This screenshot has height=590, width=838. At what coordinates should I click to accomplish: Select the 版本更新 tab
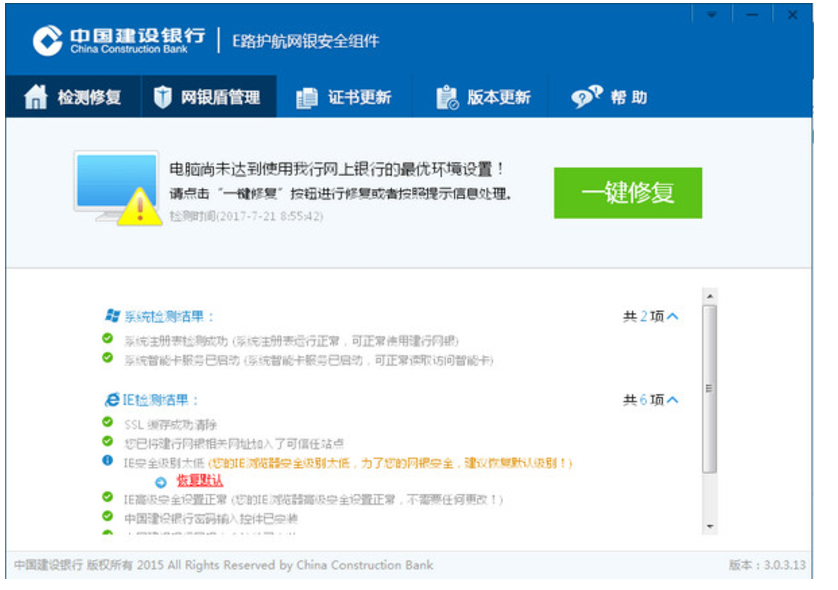pyautogui.click(x=480, y=97)
